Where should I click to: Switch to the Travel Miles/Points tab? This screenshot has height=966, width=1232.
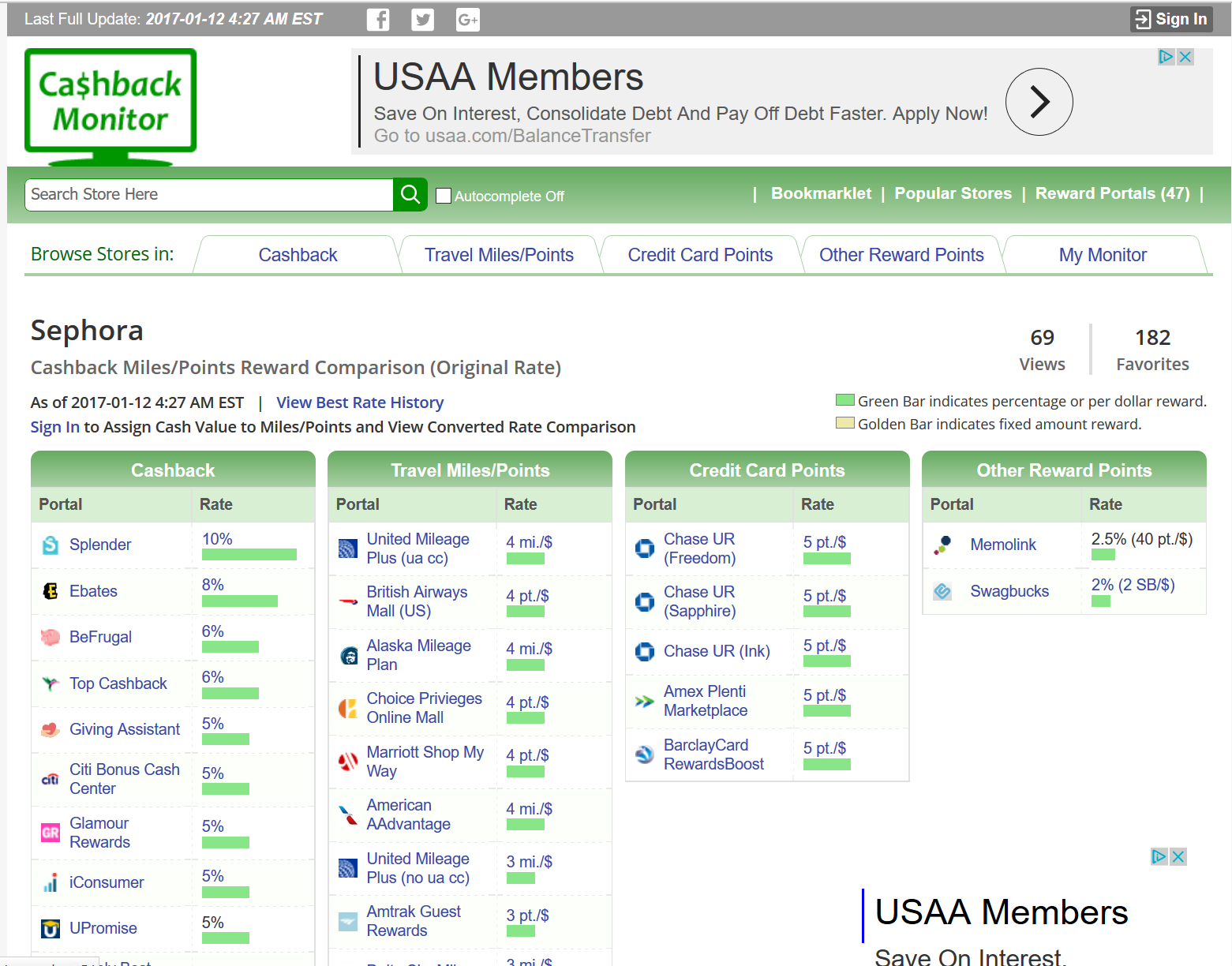[x=499, y=255]
